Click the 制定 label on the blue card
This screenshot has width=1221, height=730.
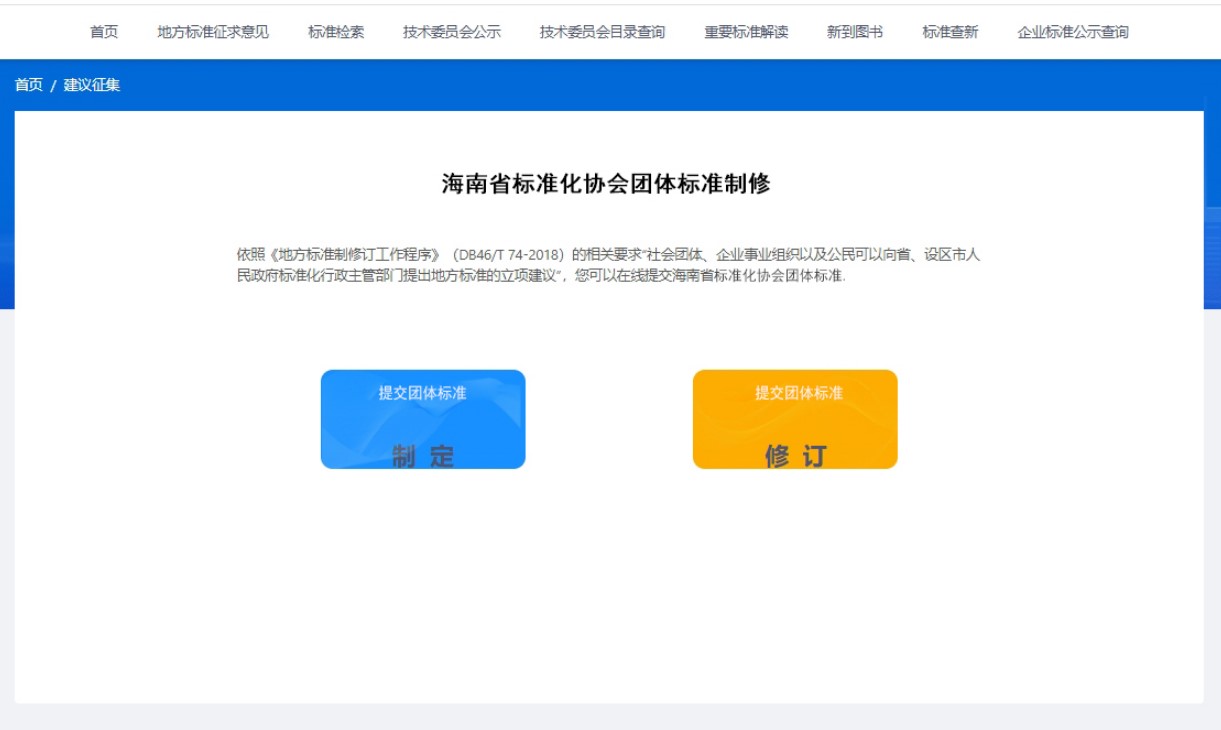[423, 456]
